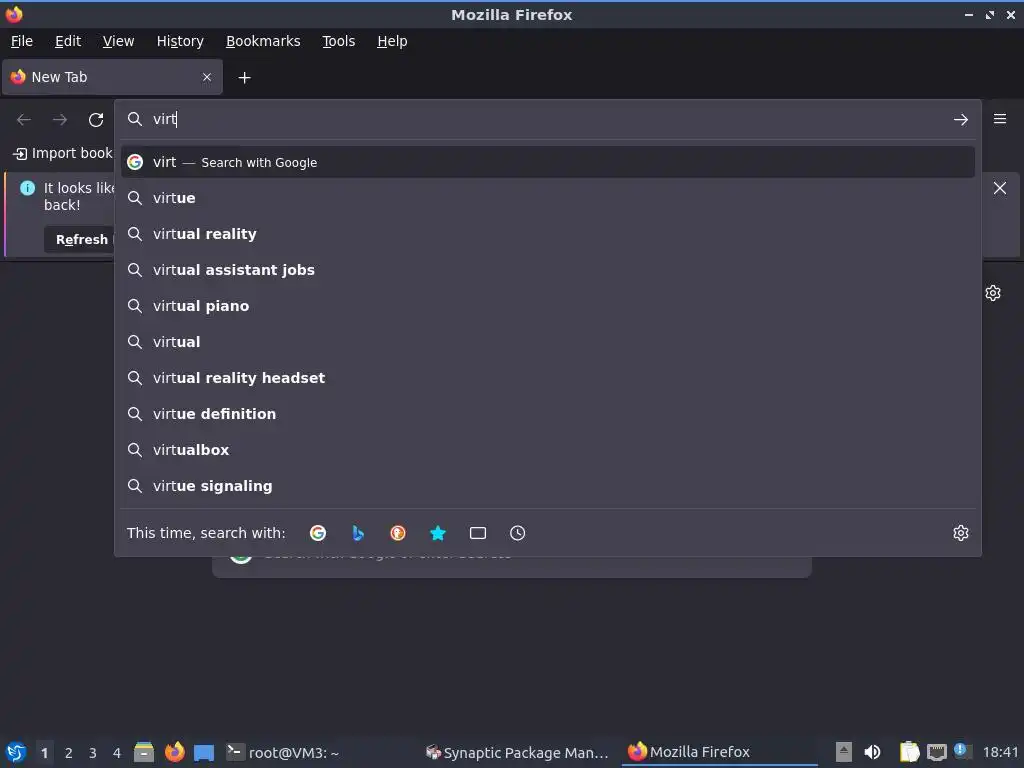This screenshot has width=1024, height=768.
Task: Select the 'virtualbox' suggestion
Action: point(547,449)
